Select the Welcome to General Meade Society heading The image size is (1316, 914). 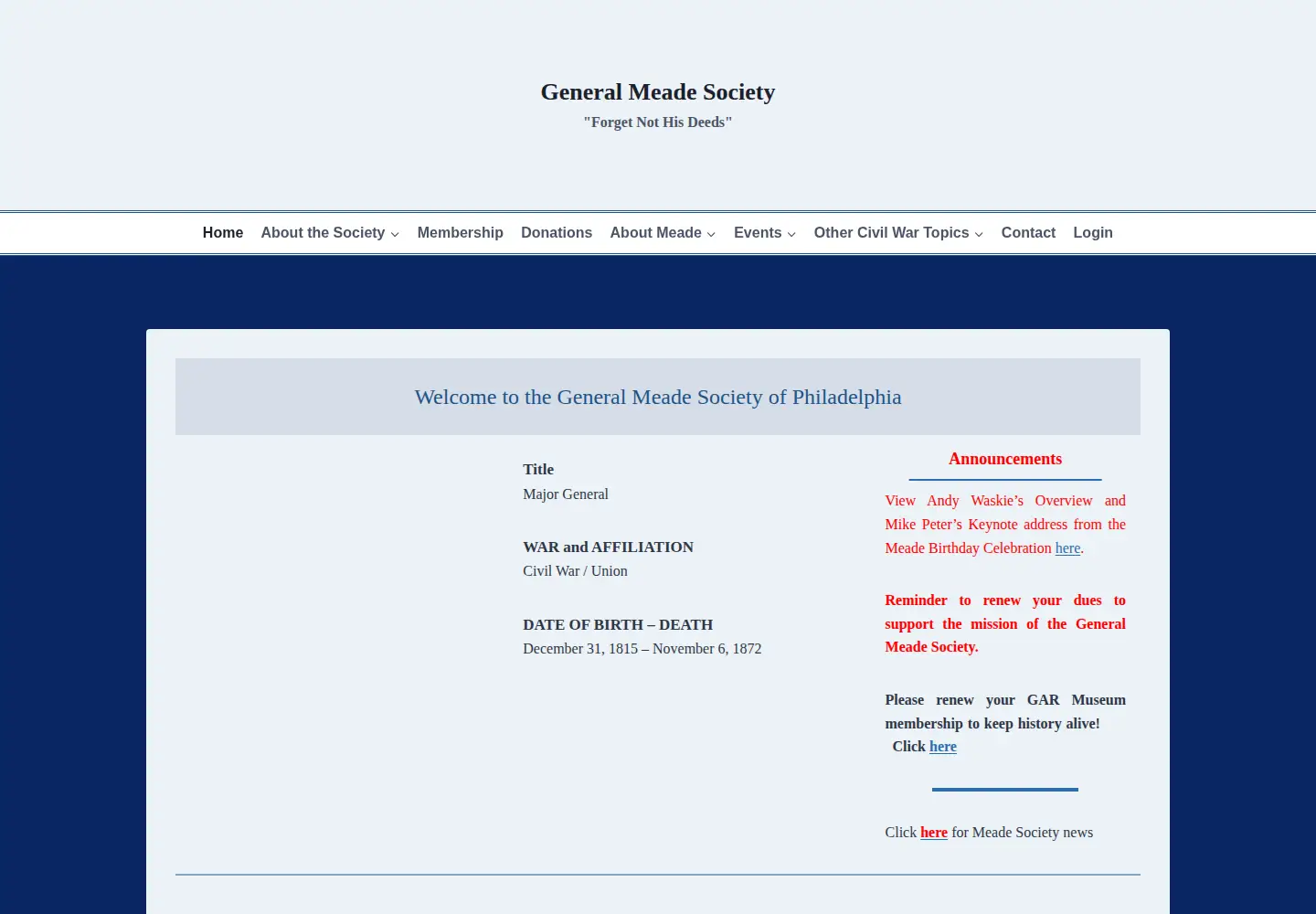658,397
